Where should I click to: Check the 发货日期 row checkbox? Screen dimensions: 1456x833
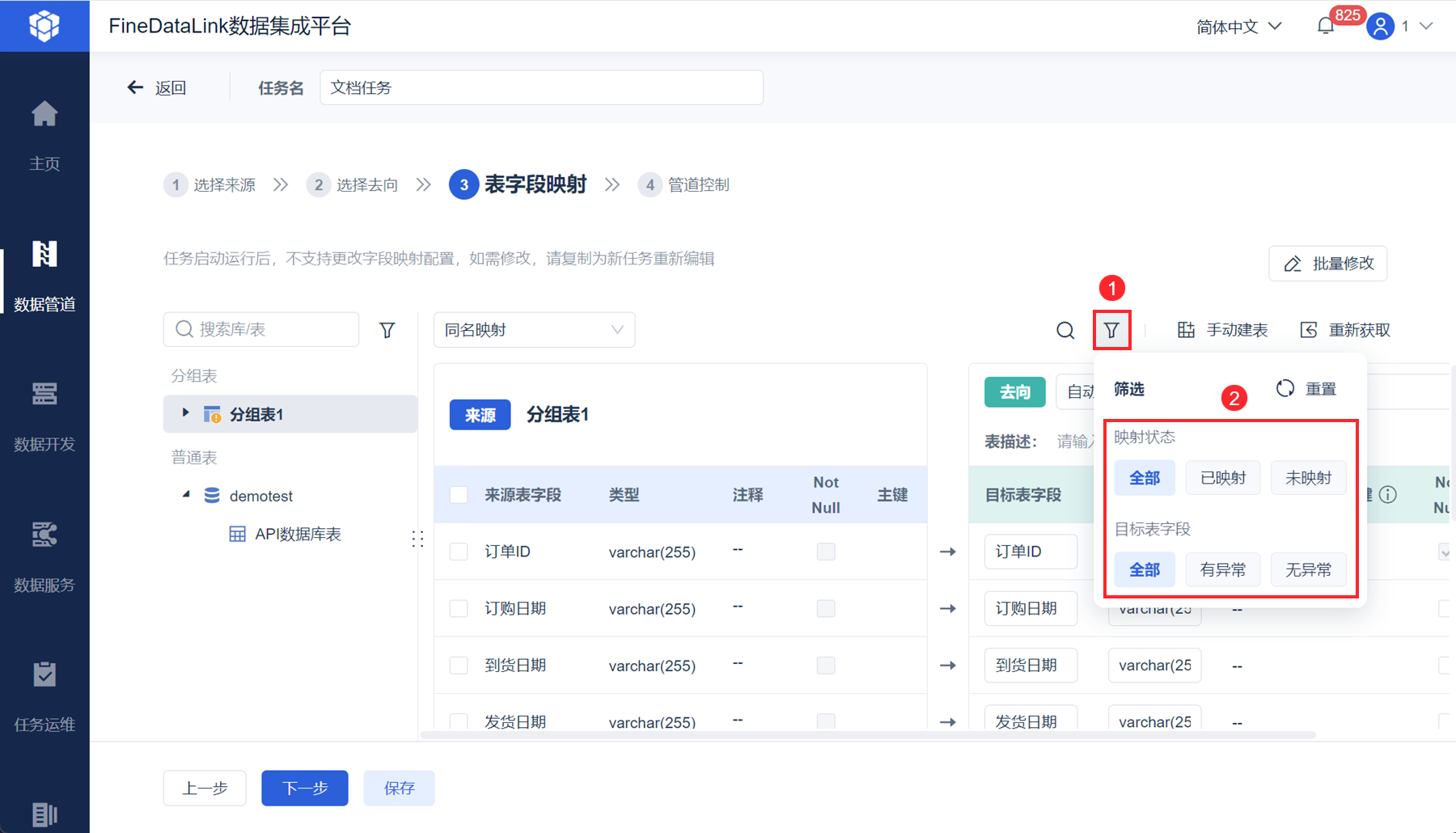[x=459, y=721]
